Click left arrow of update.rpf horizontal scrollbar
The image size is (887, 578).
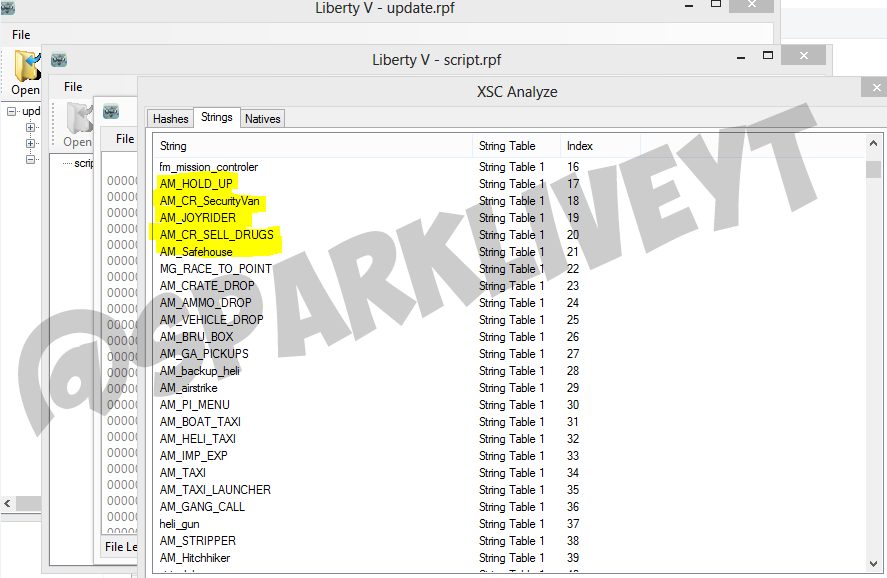pos(7,503)
